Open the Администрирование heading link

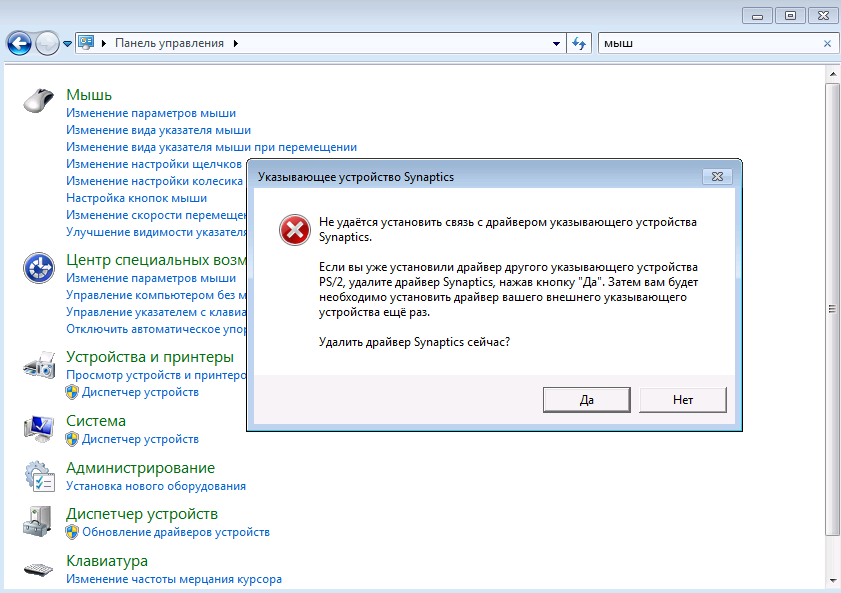pos(141,468)
